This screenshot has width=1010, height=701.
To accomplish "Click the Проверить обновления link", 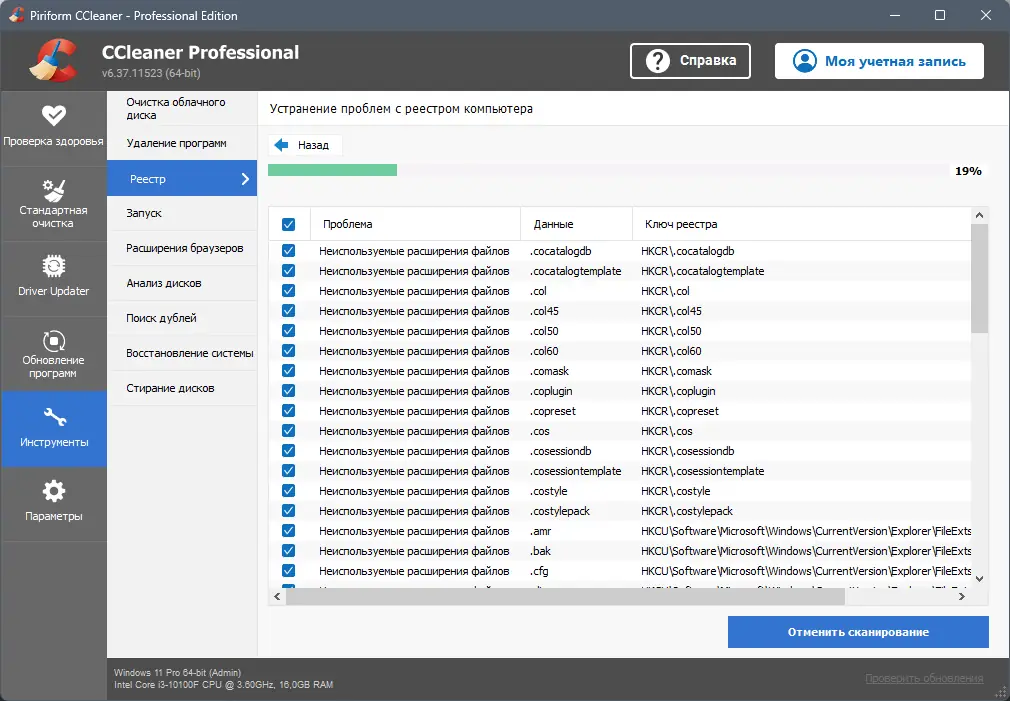I will (924, 678).
